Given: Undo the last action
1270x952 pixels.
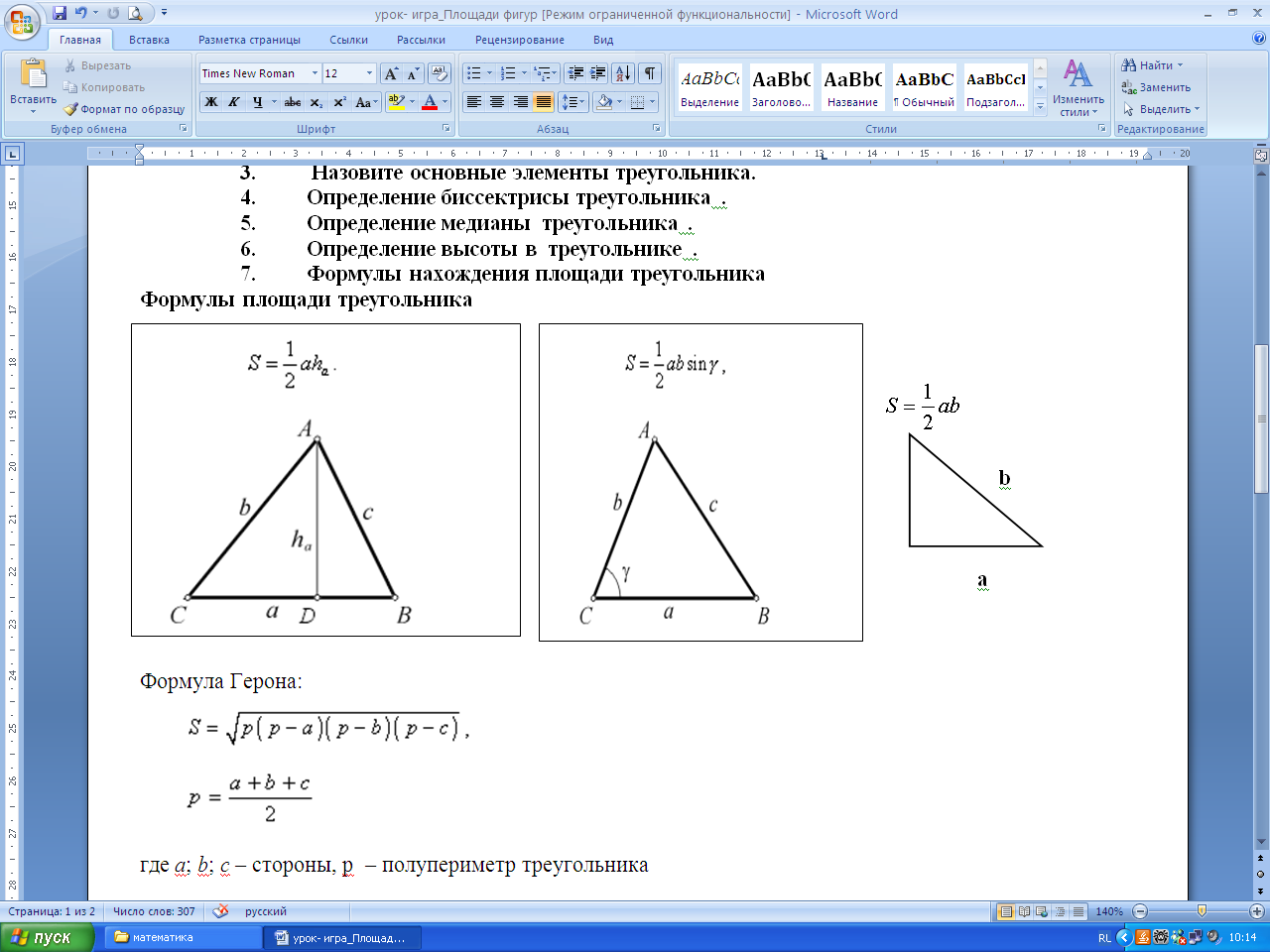Looking at the screenshot, I should click(x=81, y=14).
